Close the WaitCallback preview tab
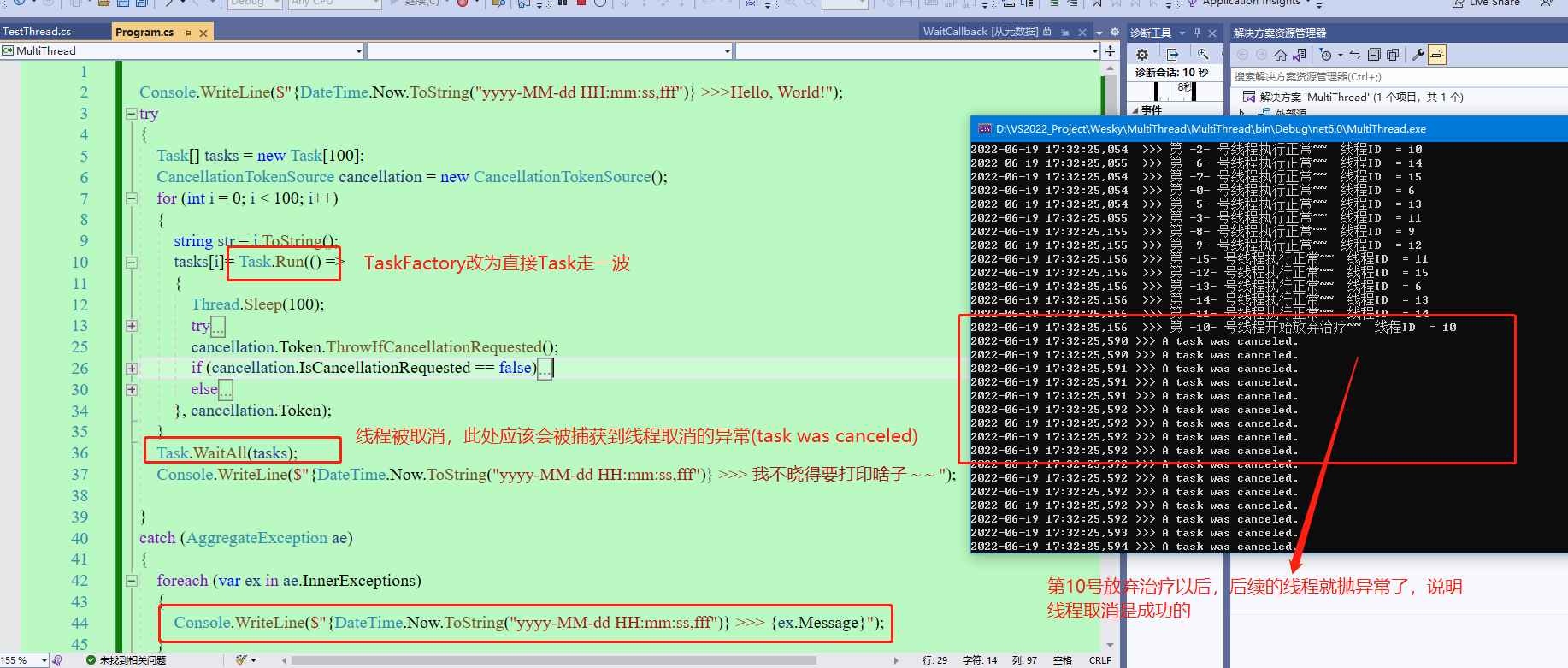Screen dimensions: 1568x668 1082,33
